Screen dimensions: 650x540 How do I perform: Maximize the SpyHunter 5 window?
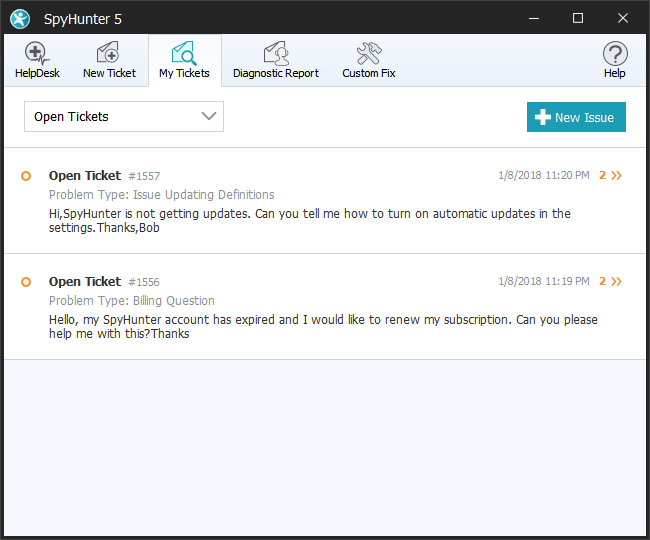(577, 18)
